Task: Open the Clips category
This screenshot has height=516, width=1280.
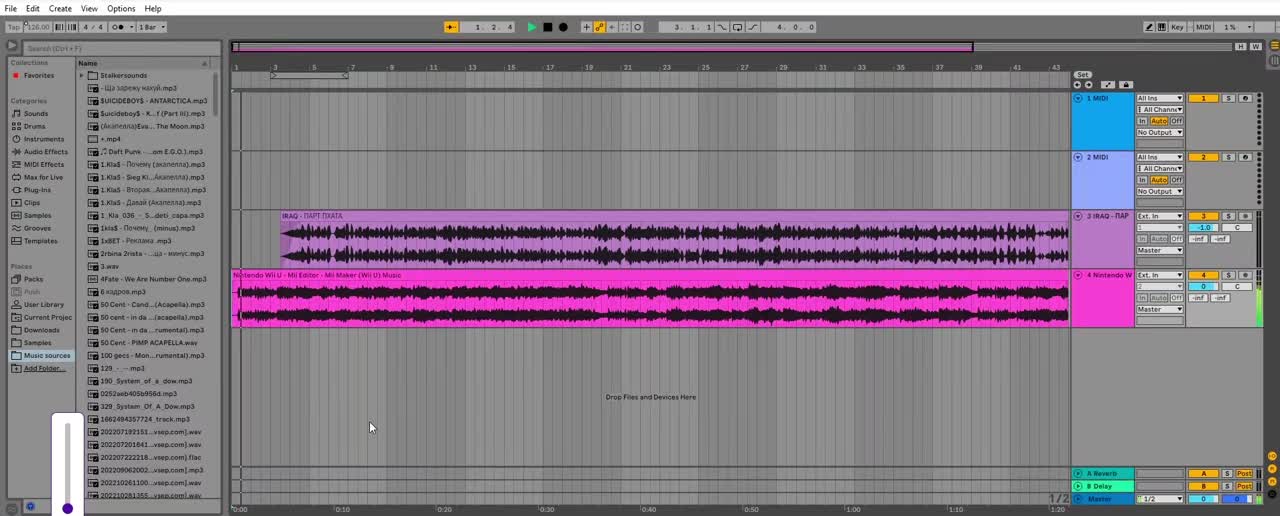Action: [x=32, y=203]
